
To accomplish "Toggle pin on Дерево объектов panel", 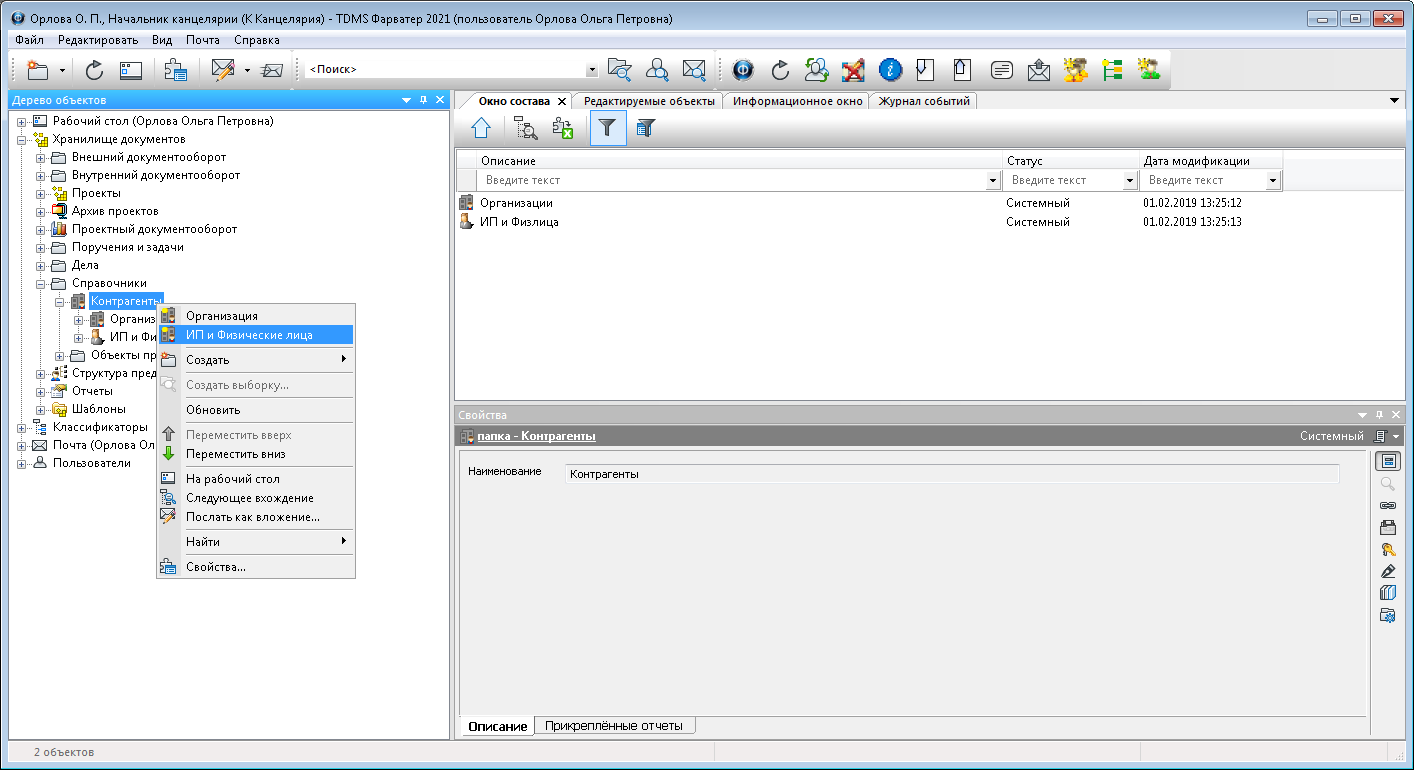I will pos(423,100).
